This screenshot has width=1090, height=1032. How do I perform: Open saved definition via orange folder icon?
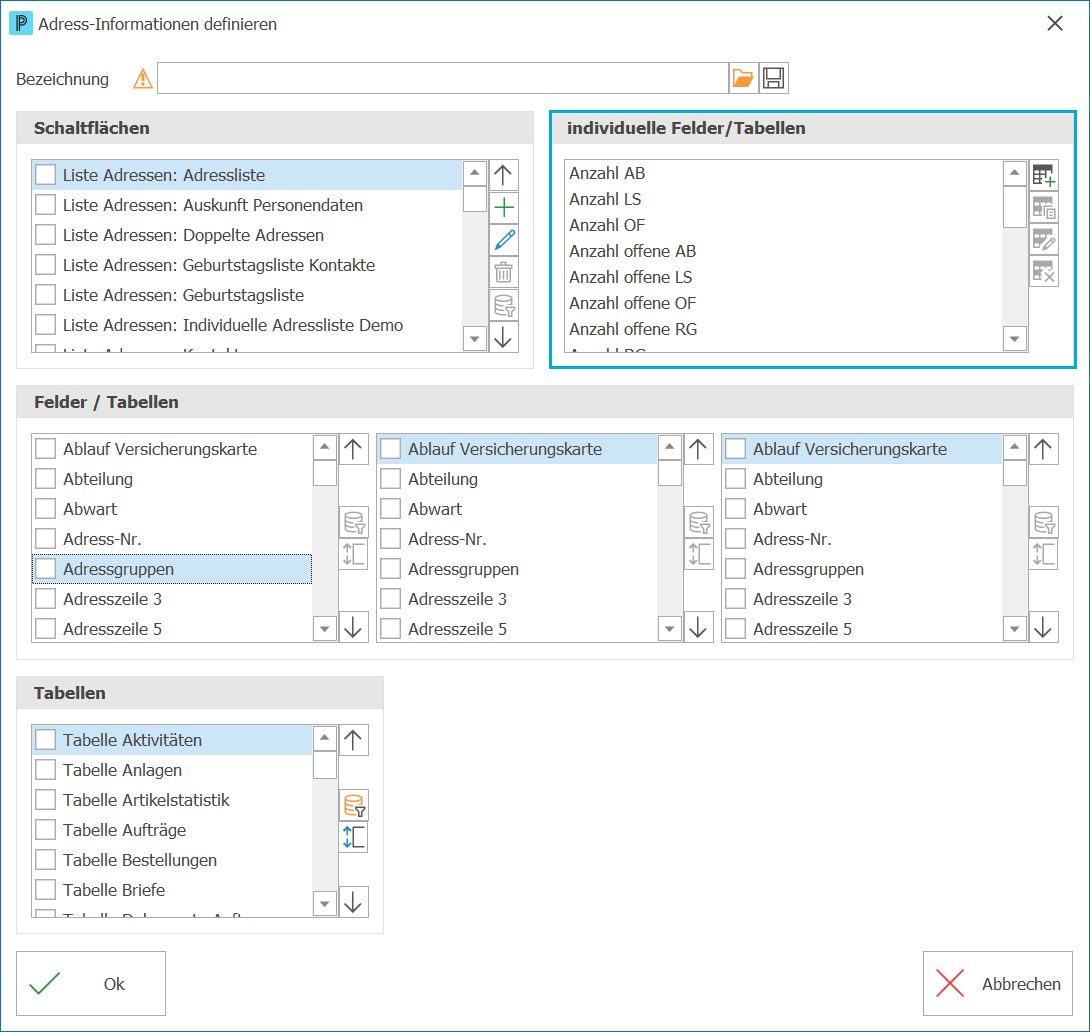[x=743, y=78]
